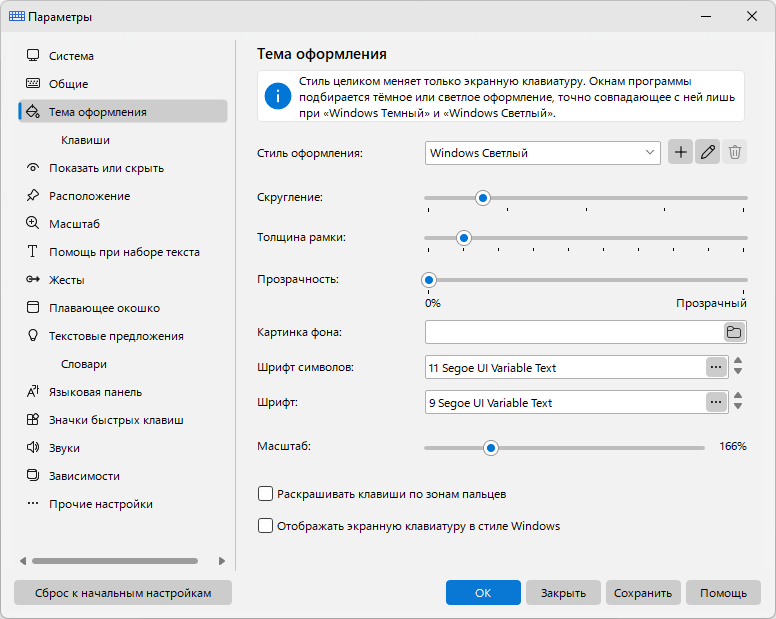
Task: Increase Шрифт символов size with up arrow
Action: pyautogui.click(x=738, y=361)
